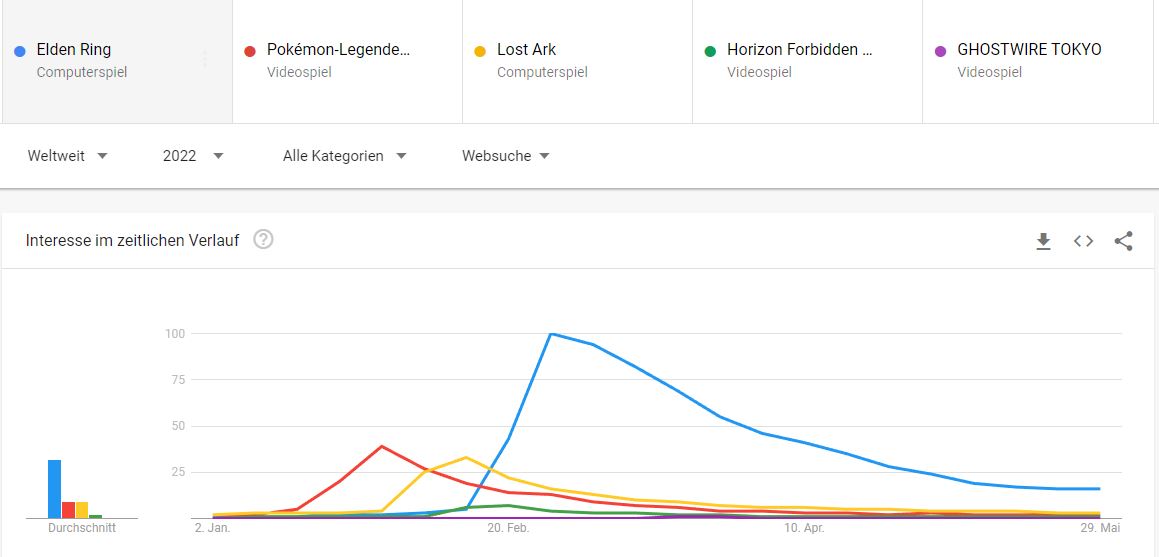
Task: Select the Elden Ring search term card
Action: [x=118, y=61]
